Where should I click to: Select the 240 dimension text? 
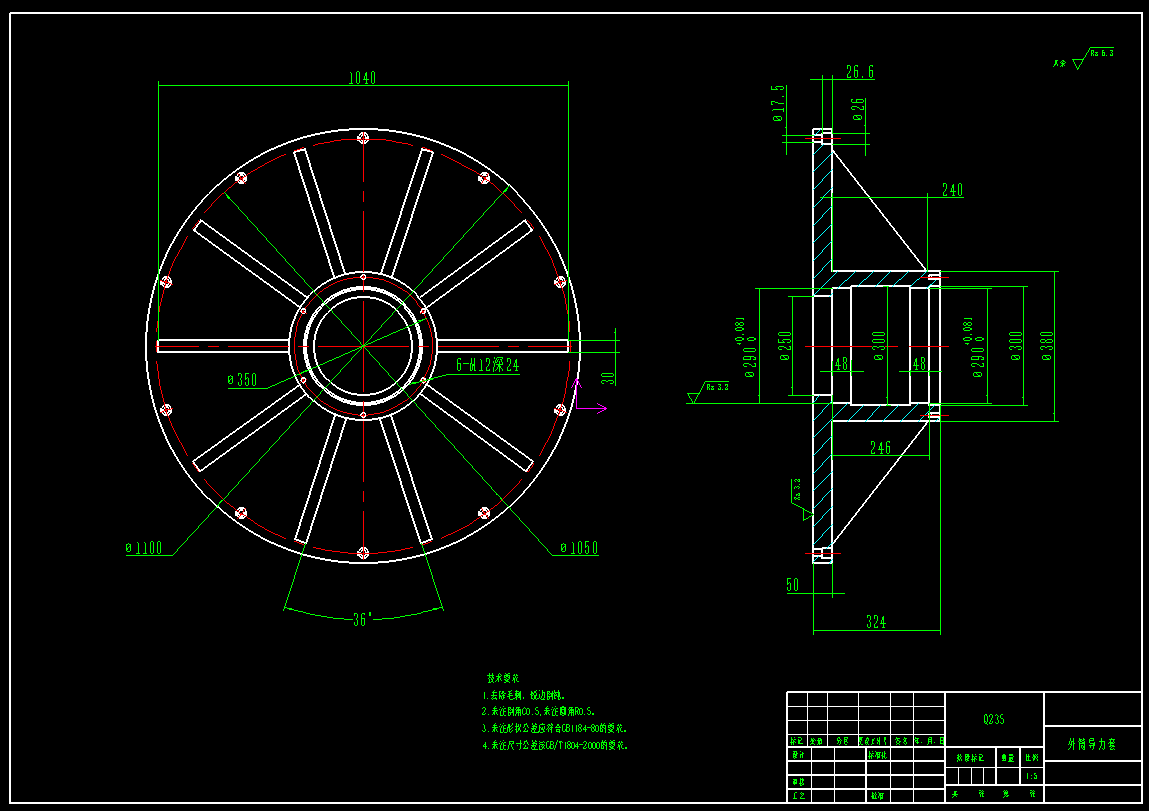(x=952, y=190)
